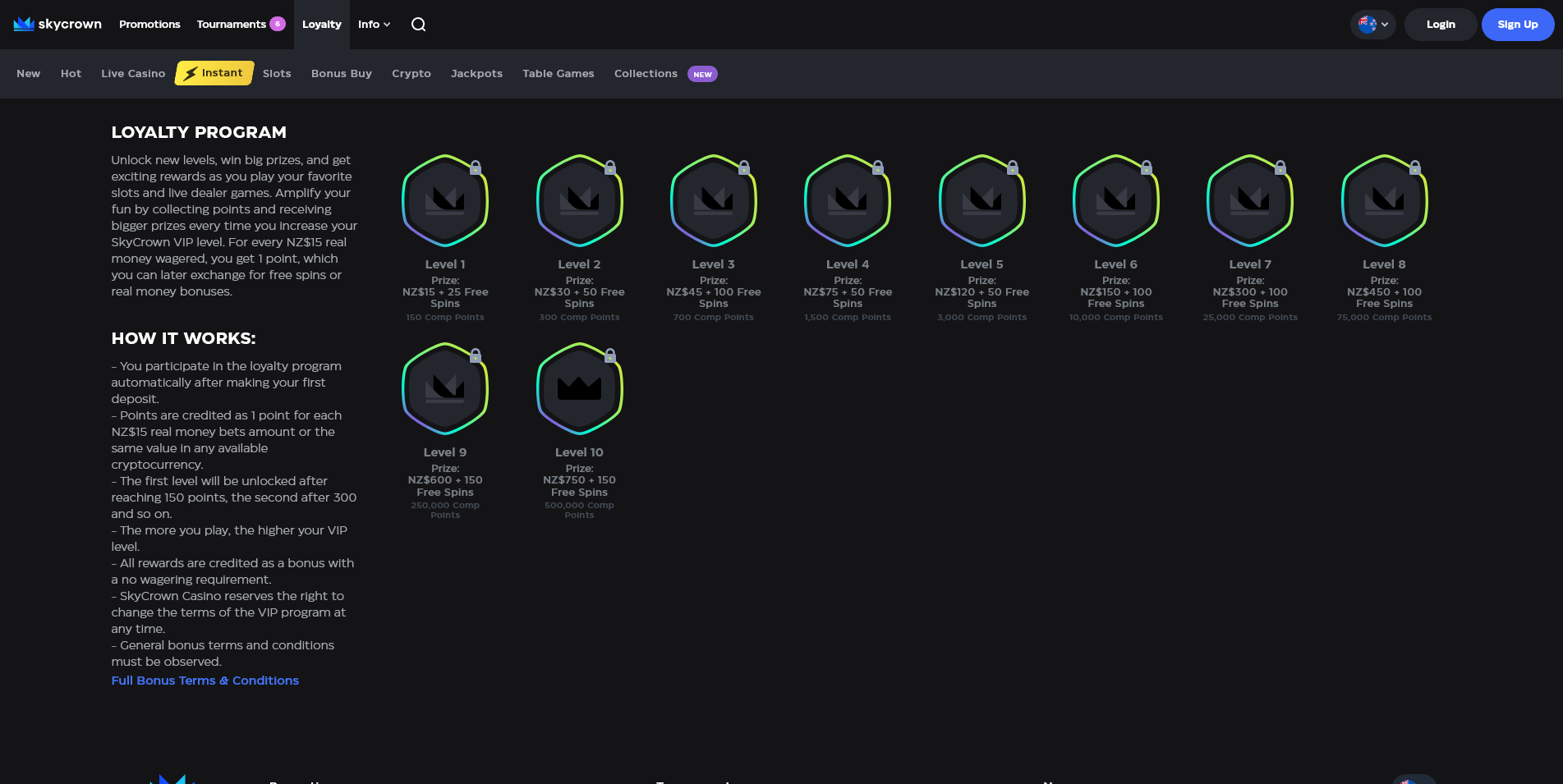Open the Table Games category
This screenshot has height=784, width=1563.
click(x=559, y=74)
